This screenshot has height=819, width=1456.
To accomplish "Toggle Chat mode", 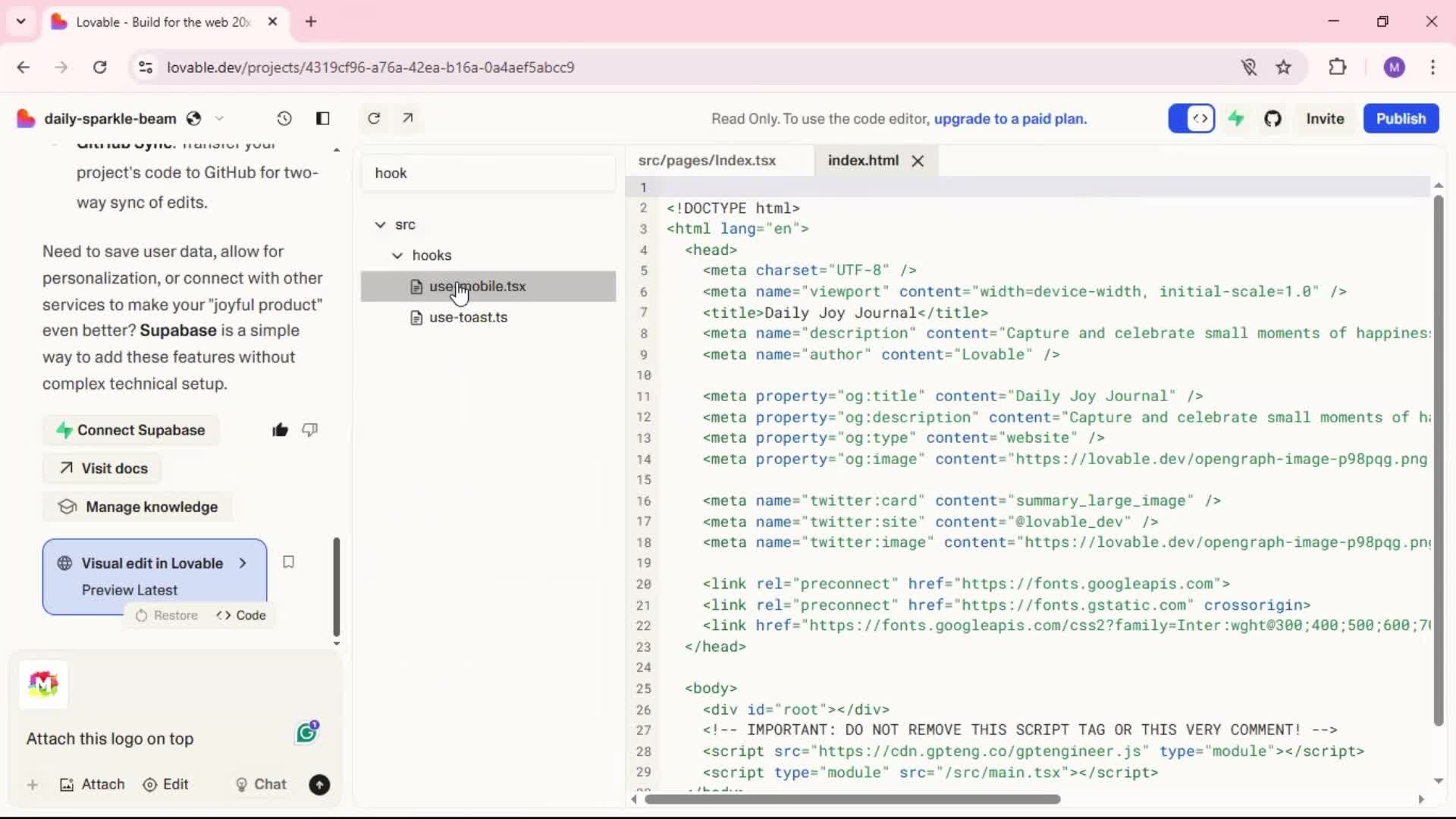I will coord(261,785).
